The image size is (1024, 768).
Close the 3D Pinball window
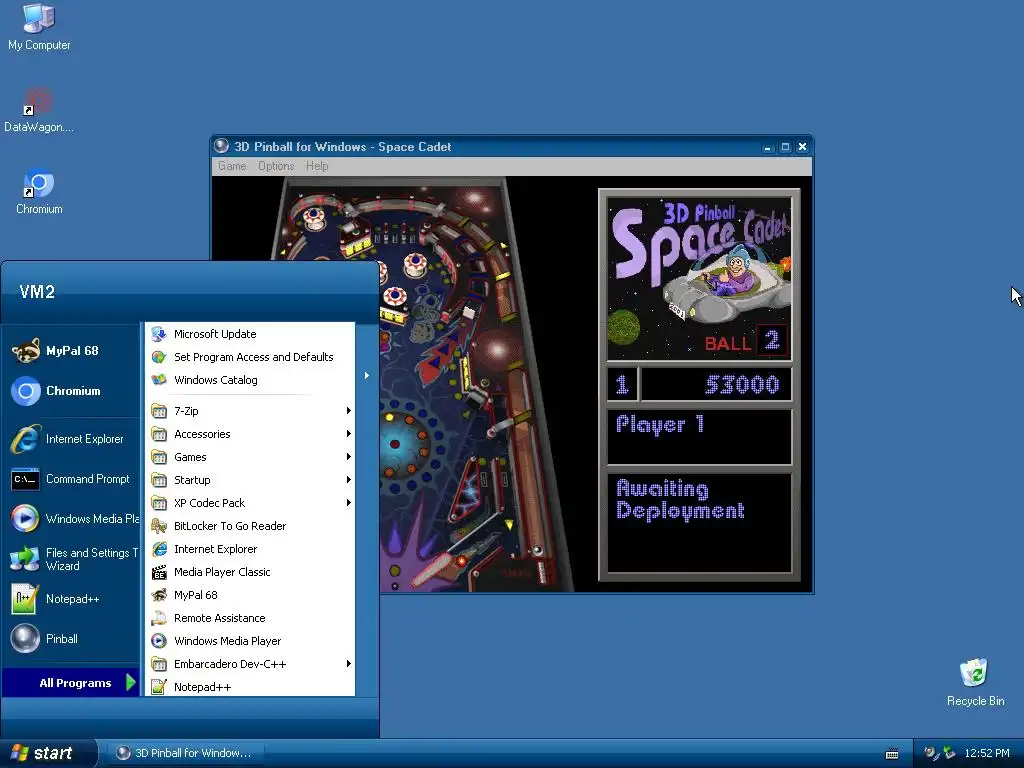pyautogui.click(x=803, y=147)
